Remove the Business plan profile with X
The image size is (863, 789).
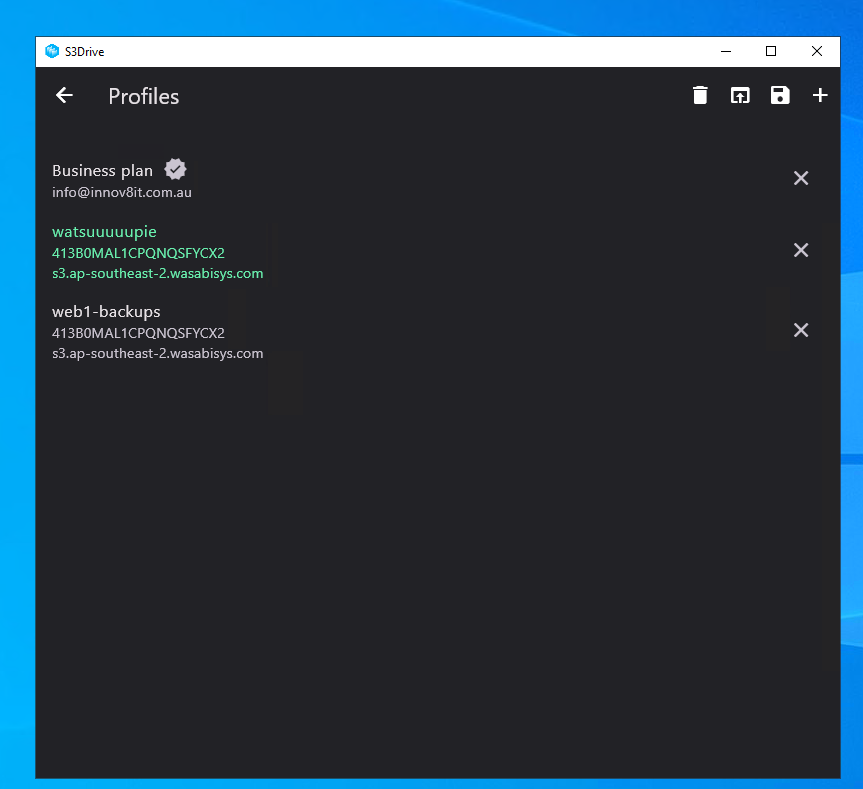[801, 178]
